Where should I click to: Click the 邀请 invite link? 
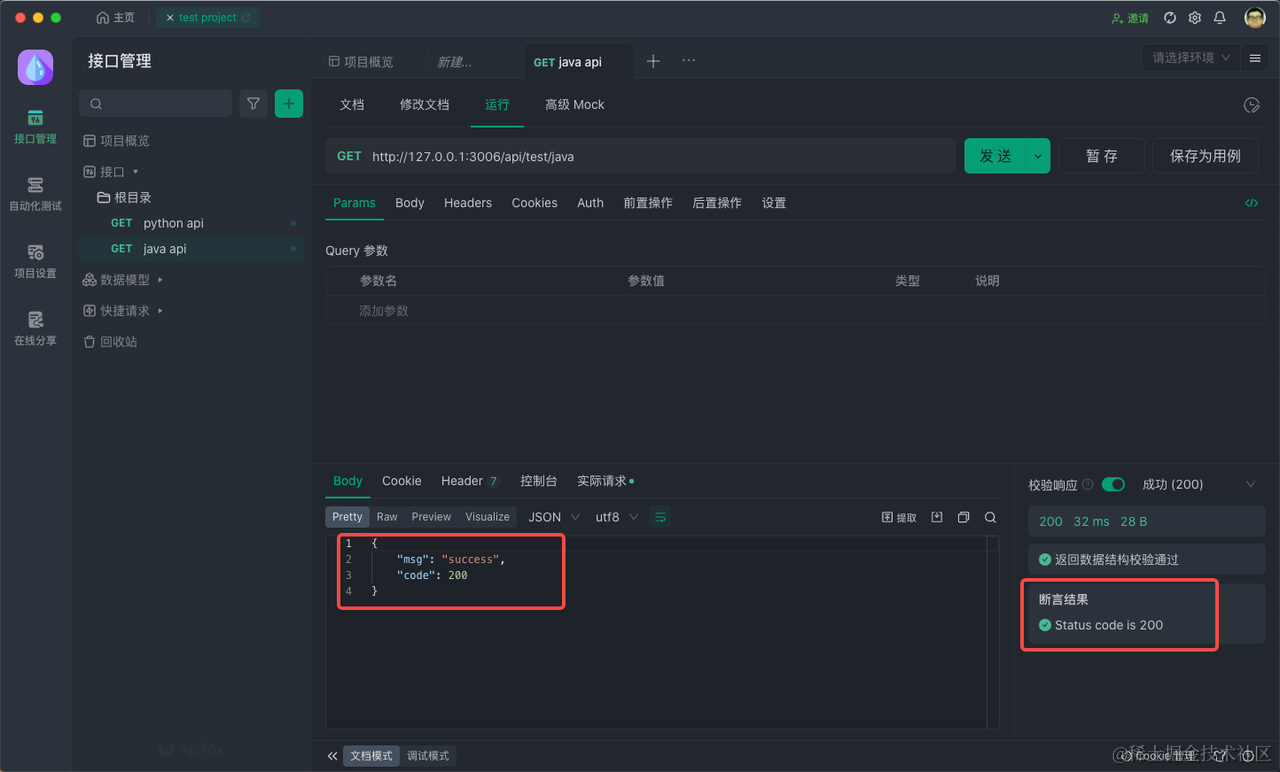(1130, 18)
